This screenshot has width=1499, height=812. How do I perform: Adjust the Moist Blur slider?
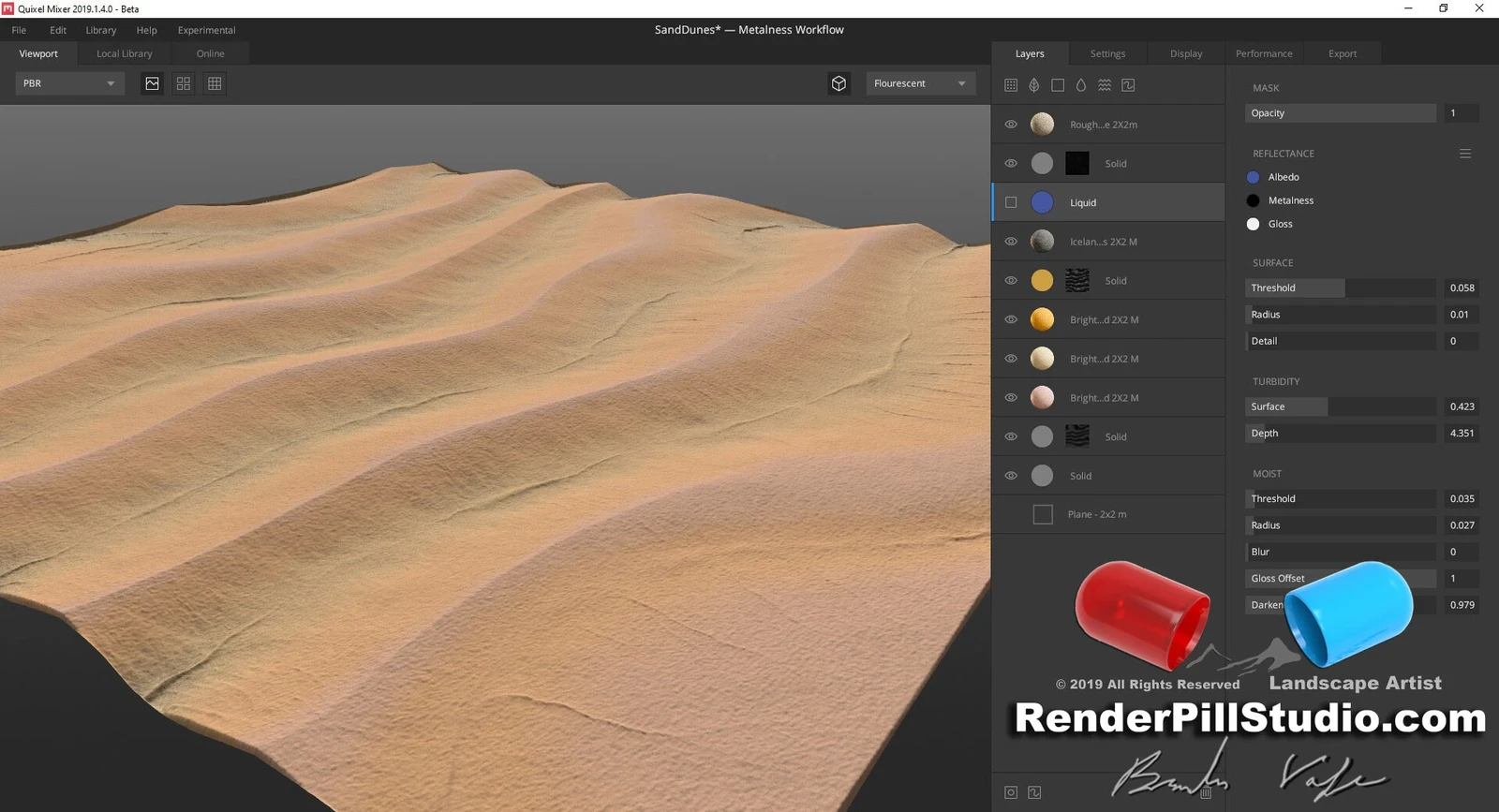pyautogui.click(x=1341, y=553)
